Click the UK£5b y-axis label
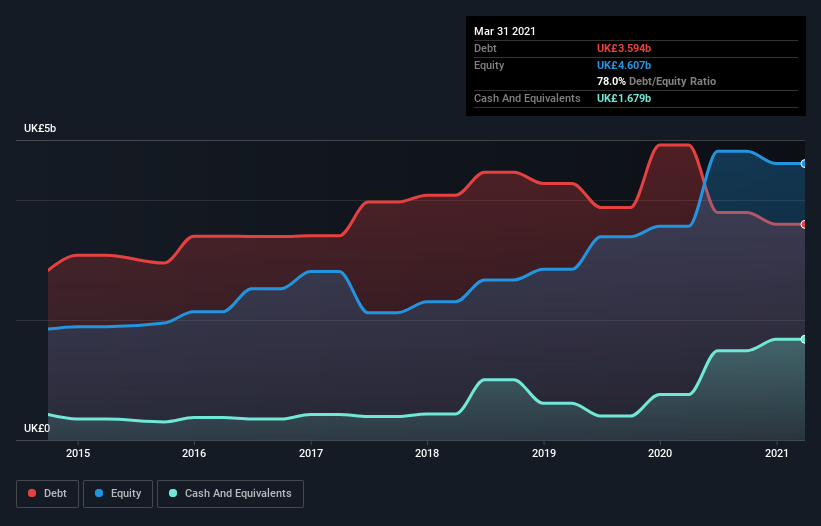Screen dimensions: 821x526 coord(40,128)
